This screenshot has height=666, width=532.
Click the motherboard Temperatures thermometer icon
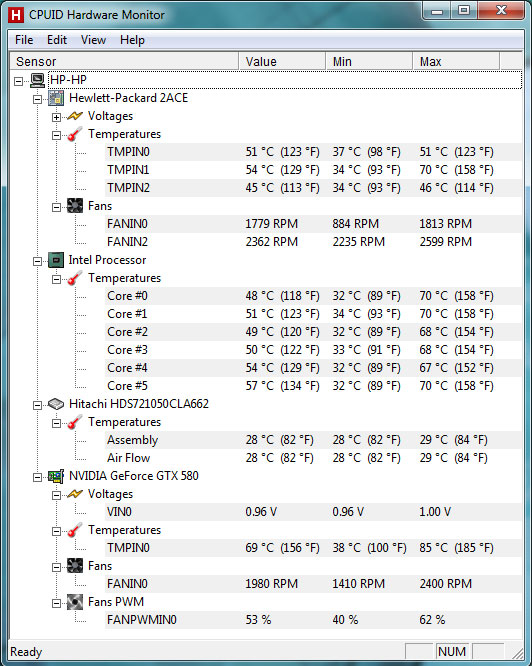pos(75,134)
